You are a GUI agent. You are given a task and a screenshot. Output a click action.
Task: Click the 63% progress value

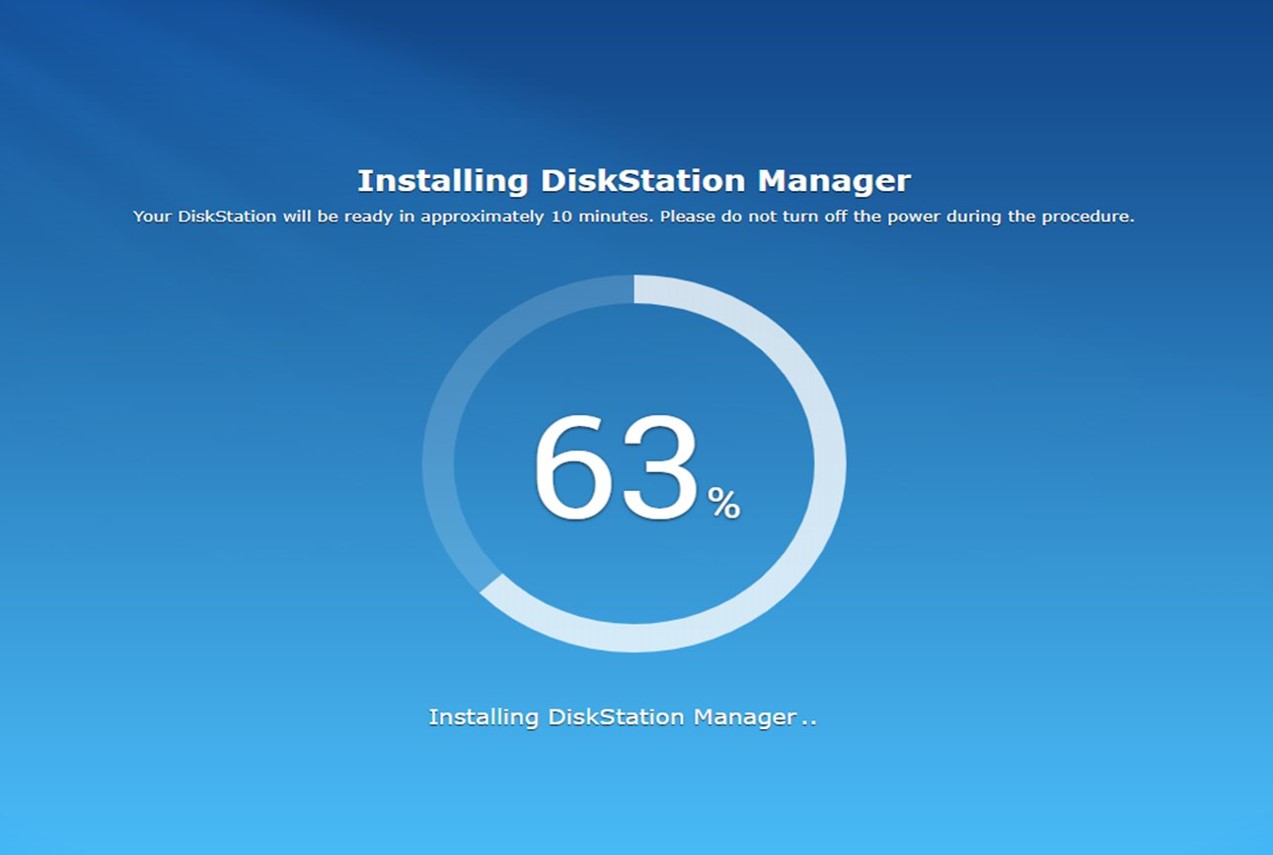(x=636, y=468)
